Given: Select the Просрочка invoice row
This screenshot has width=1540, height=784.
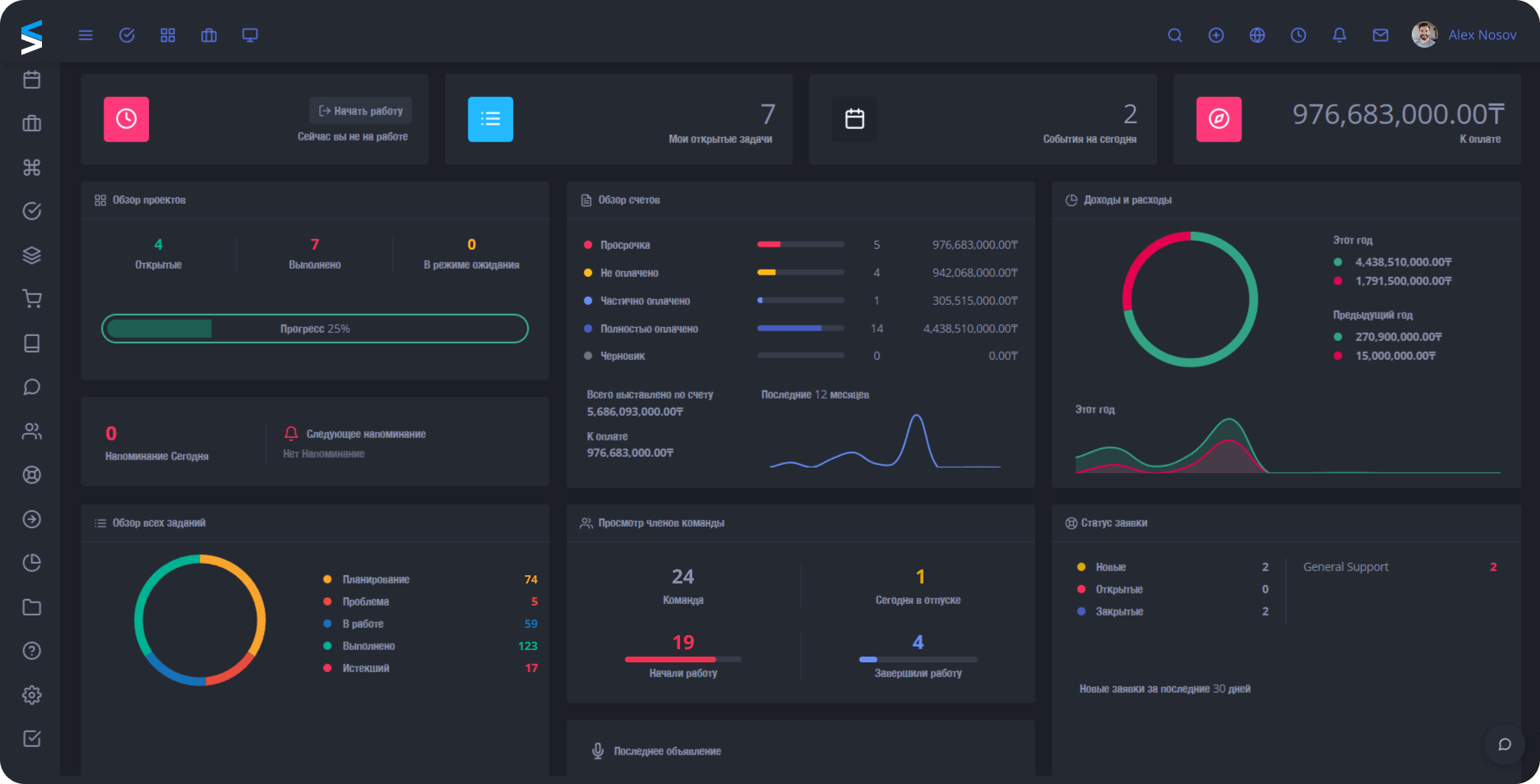Looking at the screenshot, I should click(x=625, y=245).
